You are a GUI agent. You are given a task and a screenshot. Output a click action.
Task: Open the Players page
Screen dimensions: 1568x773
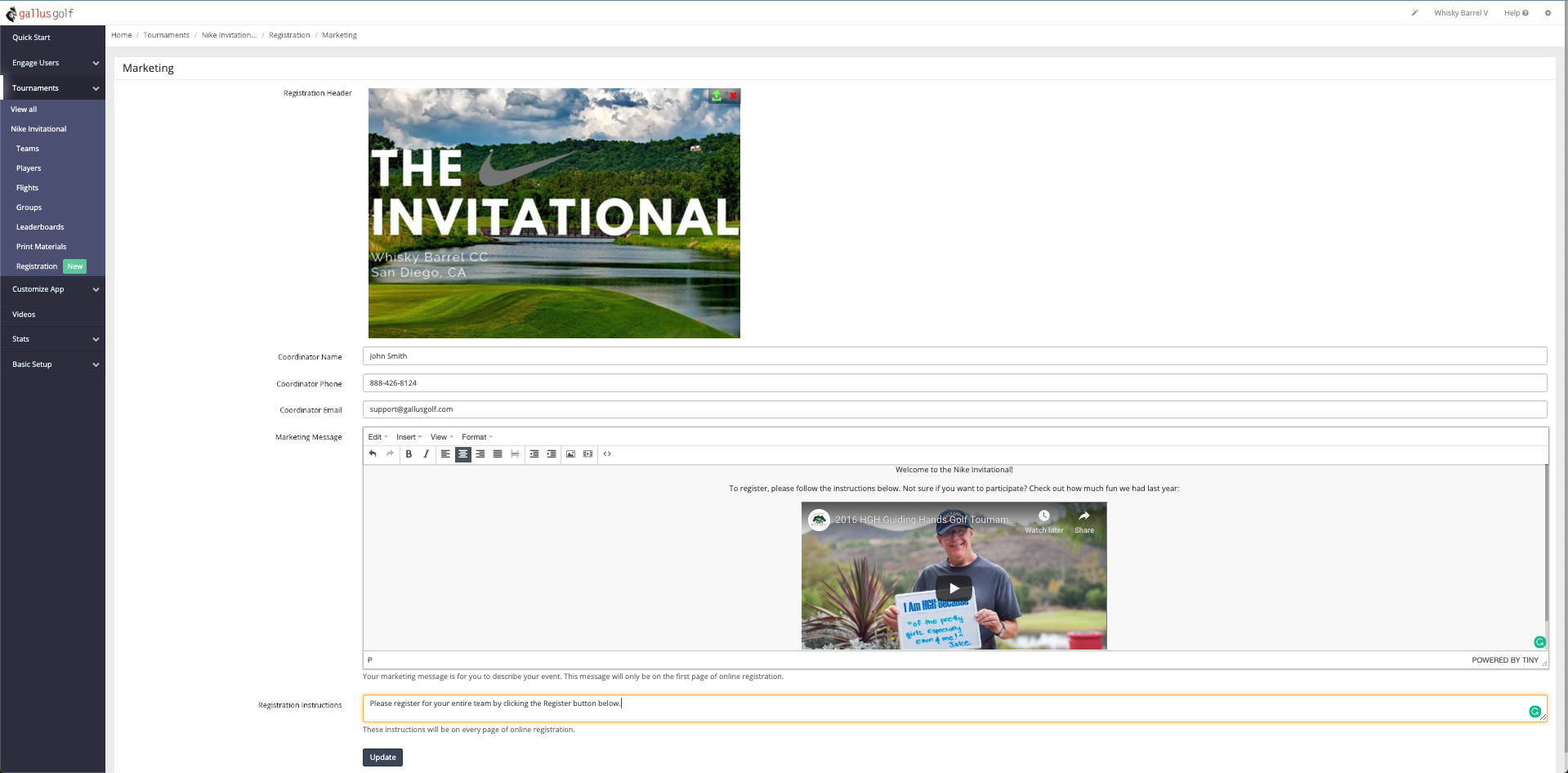pos(29,168)
